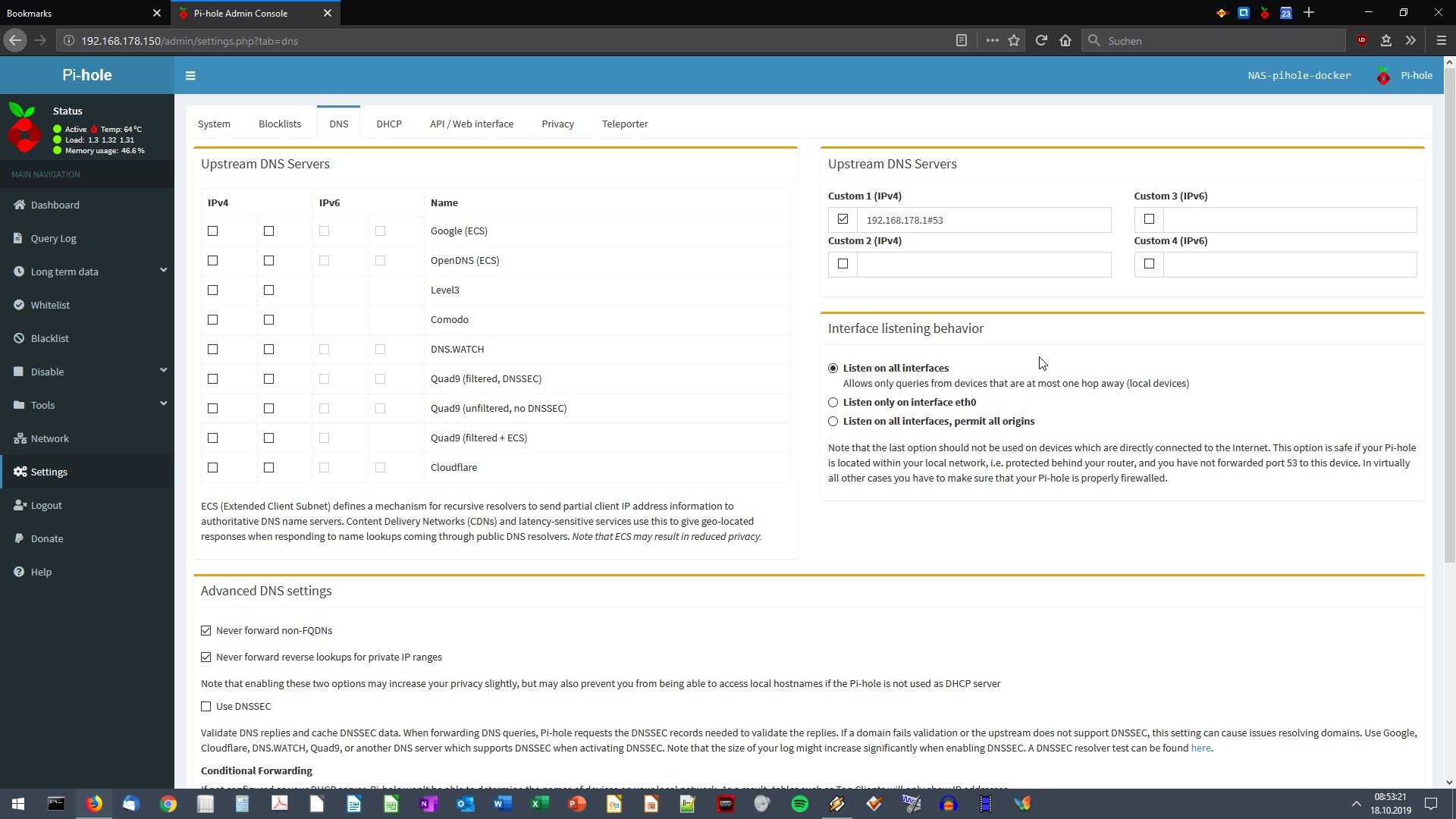Reload the page in browser toolbar

coord(1041,41)
